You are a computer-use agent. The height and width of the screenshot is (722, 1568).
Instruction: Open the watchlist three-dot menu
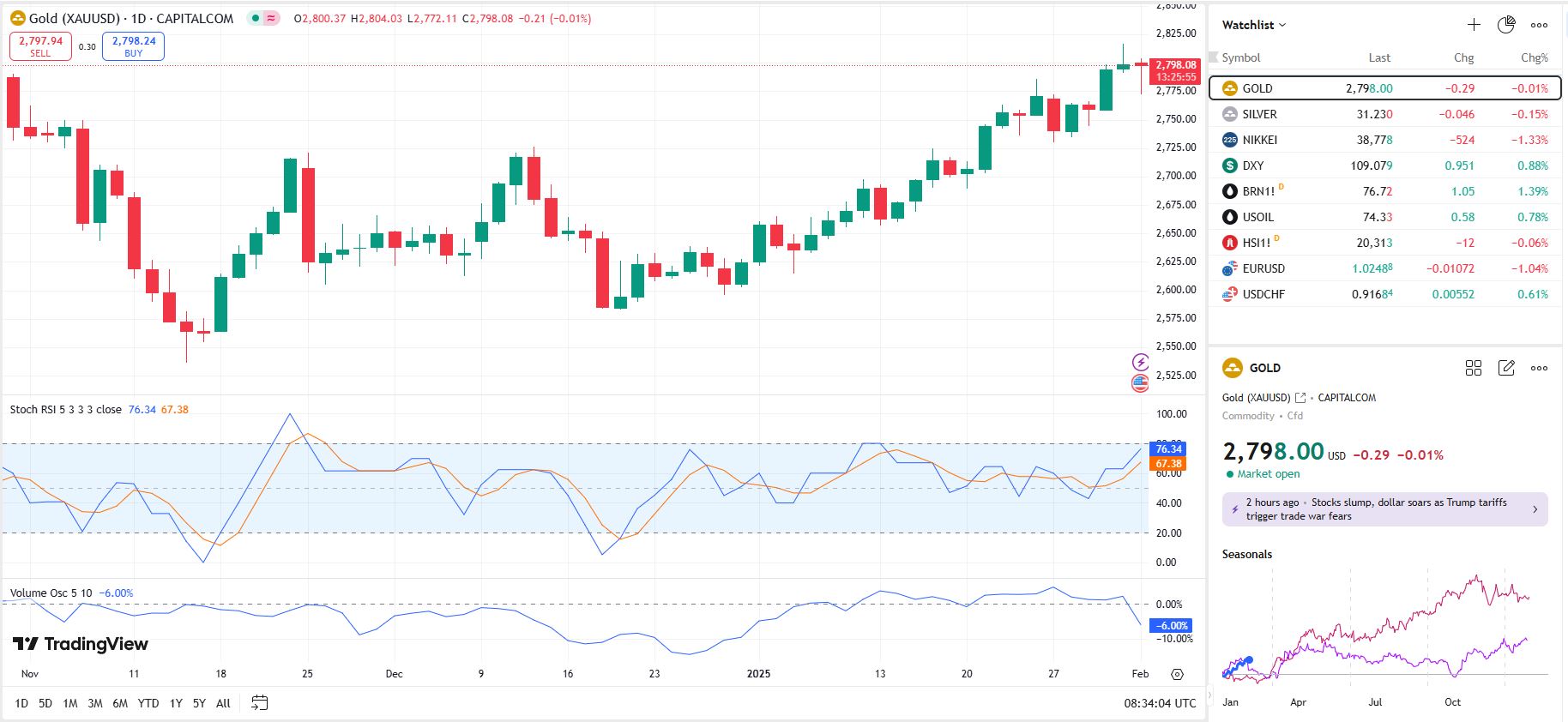click(1540, 25)
